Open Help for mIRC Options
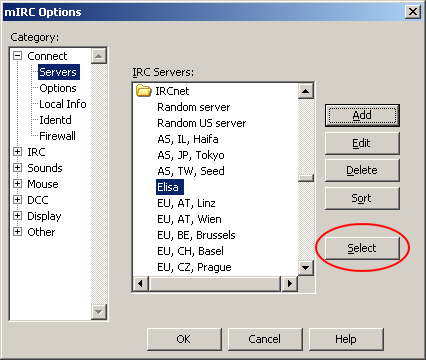Screen dimensions: 426x360 point(346,339)
